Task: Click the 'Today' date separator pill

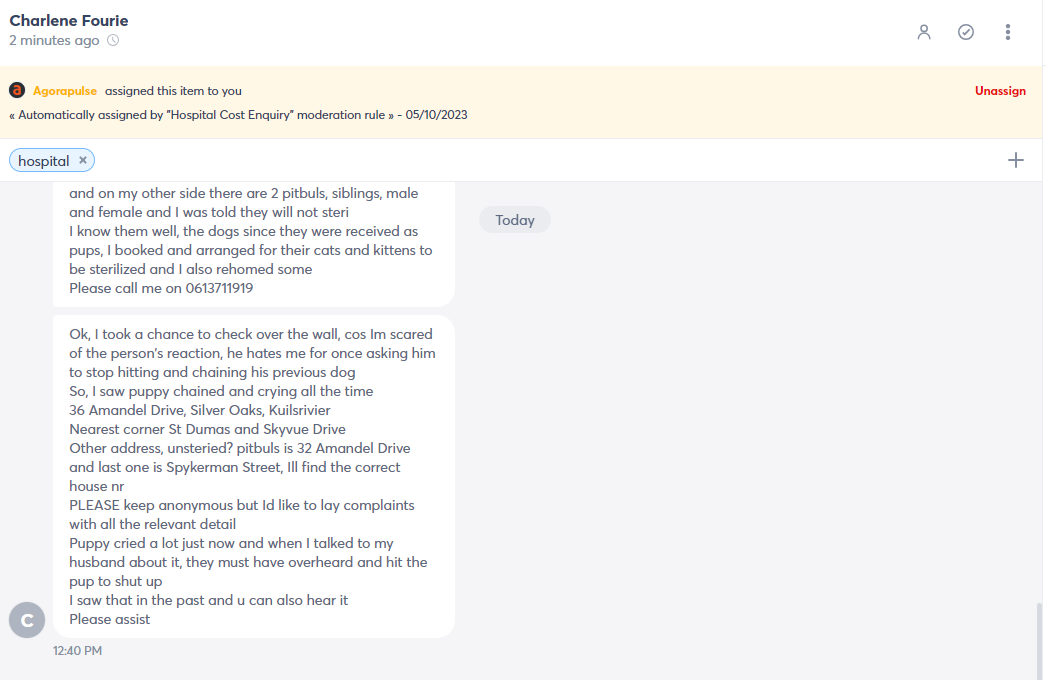Action: point(515,220)
